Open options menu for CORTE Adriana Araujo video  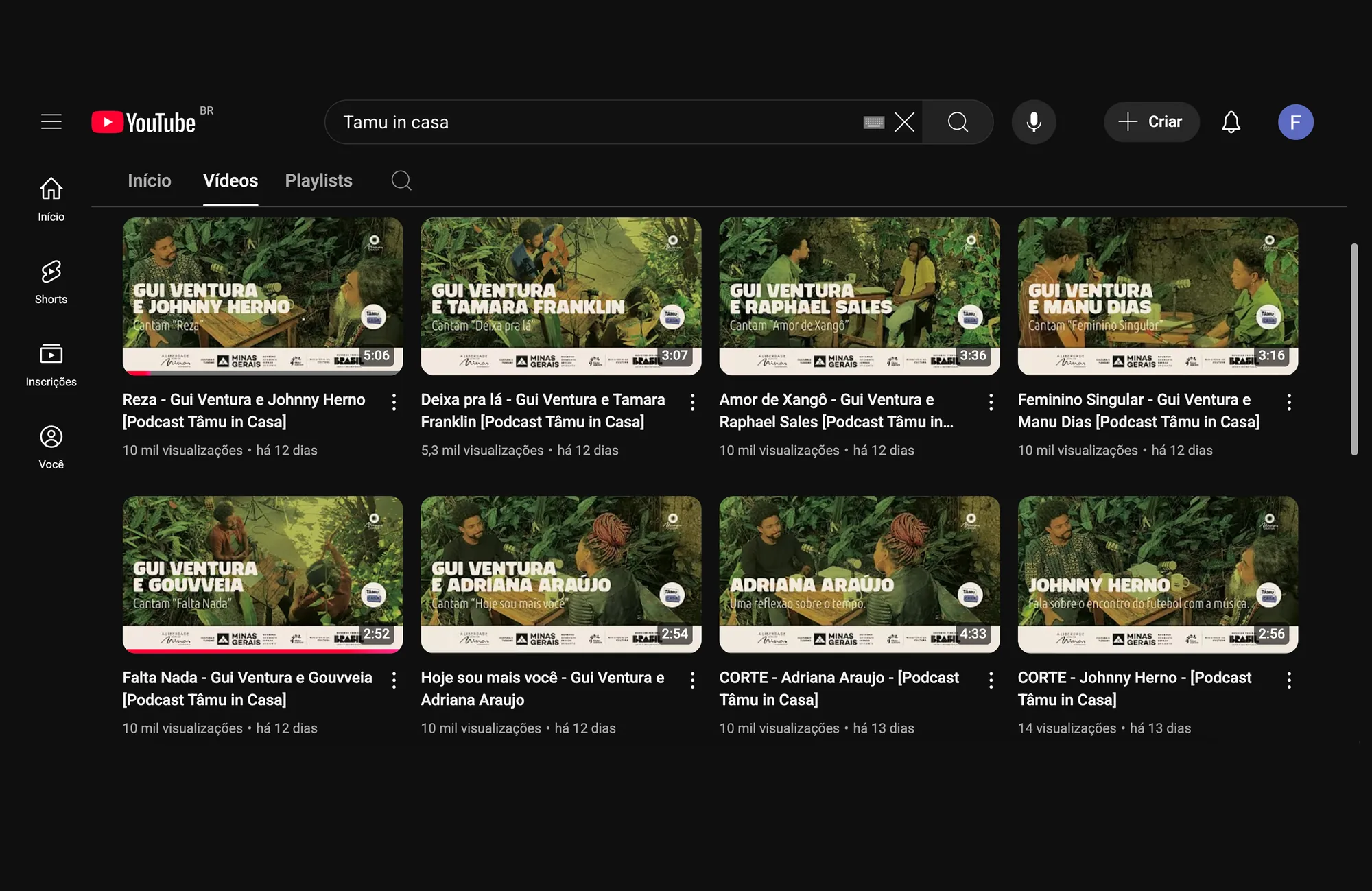(x=991, y=680)
